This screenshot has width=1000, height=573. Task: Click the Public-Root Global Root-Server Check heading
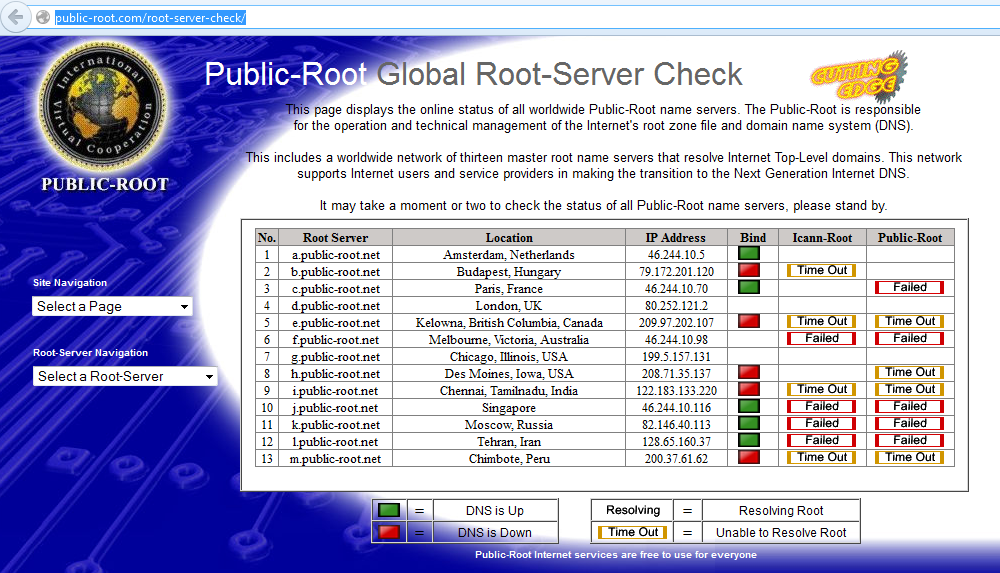tap(473, 75)
